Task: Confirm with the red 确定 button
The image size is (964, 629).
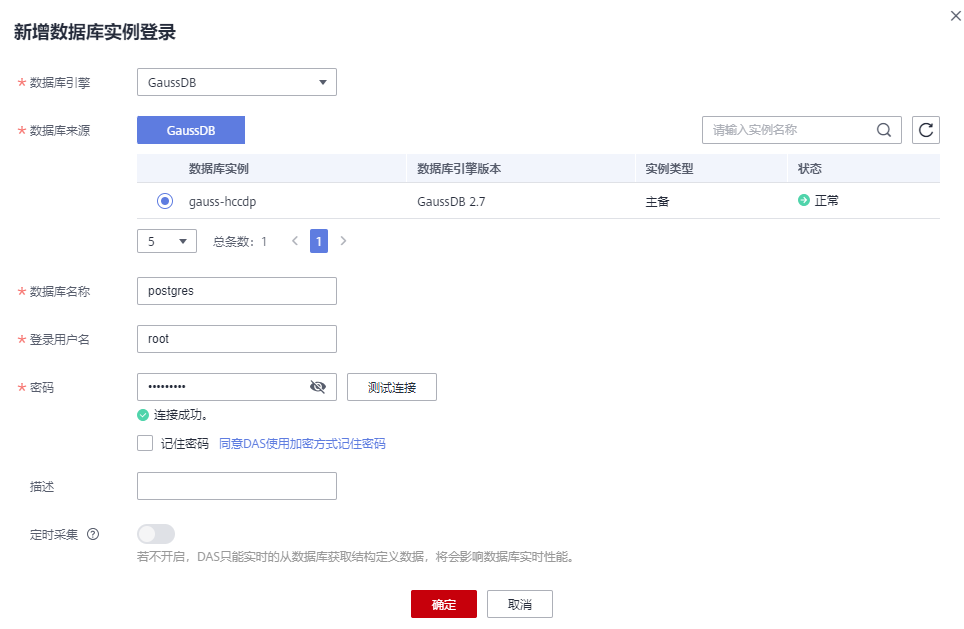Action: click(444, 604)
